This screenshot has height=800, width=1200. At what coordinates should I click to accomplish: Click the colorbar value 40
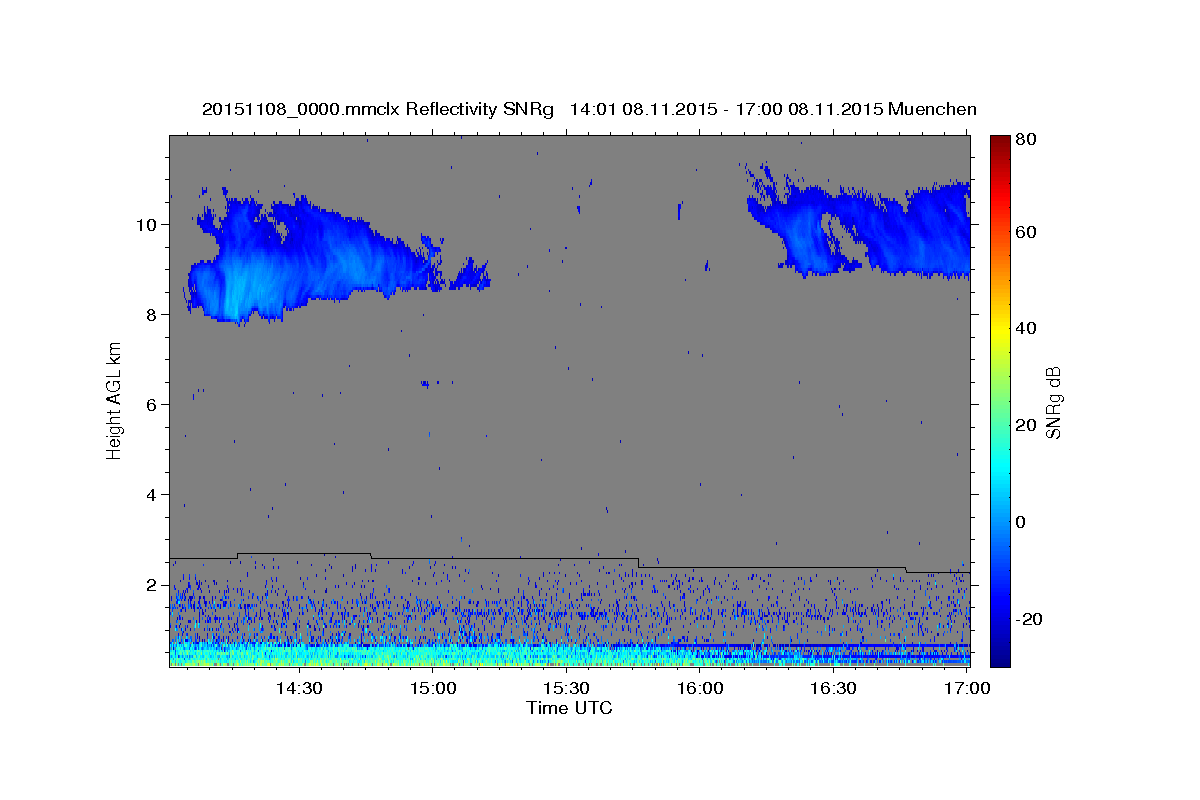coord(1026,328)
